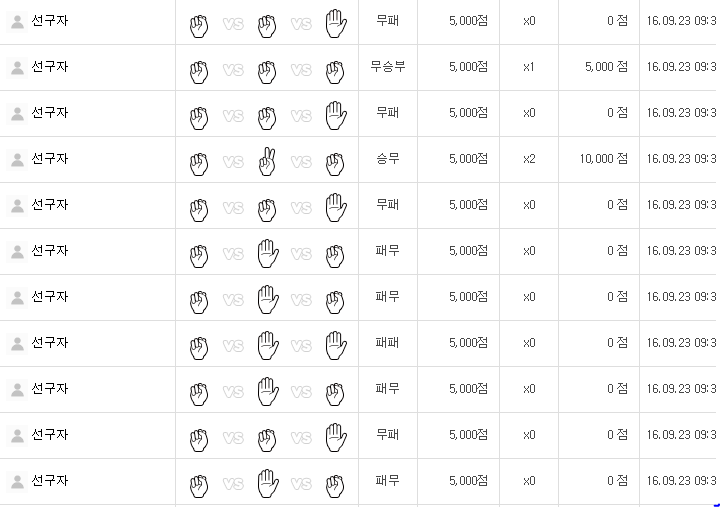Image resolution: width=720 pixels, height=507 pixels.
Task: Click the 패패 result text
Action: 388,343
